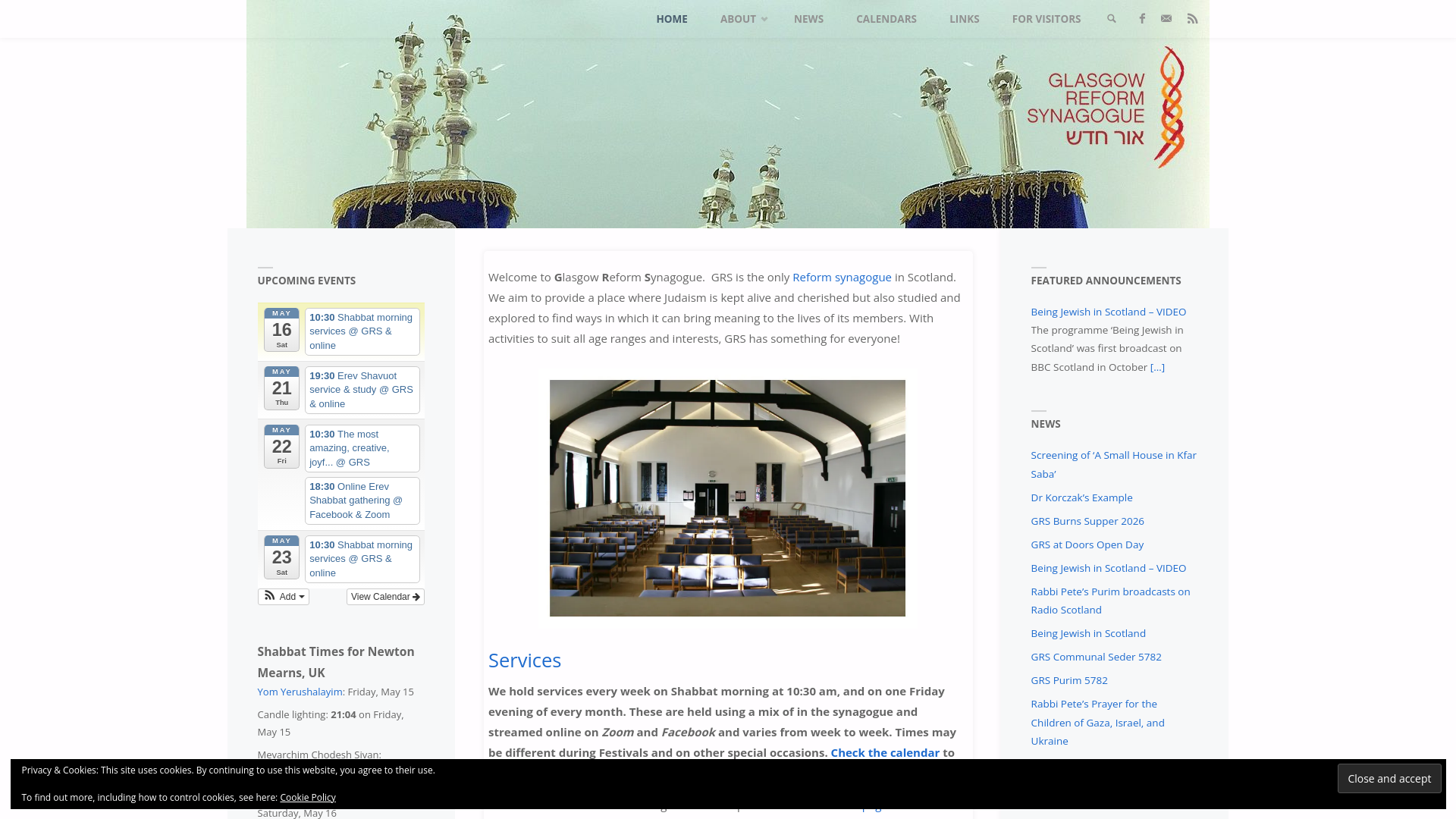This screenshot has height=819, width=1456.
Task: Visit the Facebook page icon
Action: click(1142, 19)
